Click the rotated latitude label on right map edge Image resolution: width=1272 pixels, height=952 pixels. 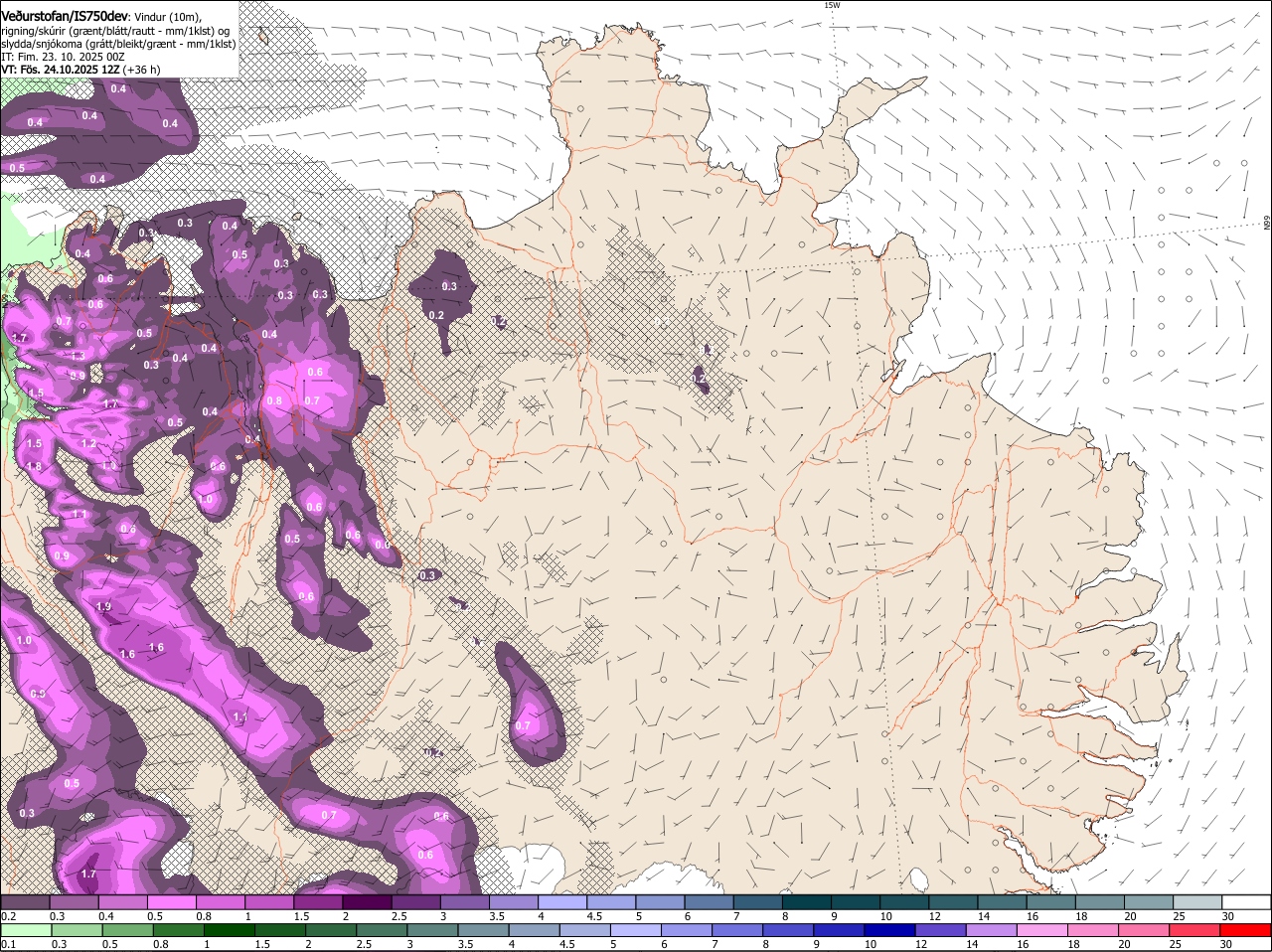tap(1267, 224)
